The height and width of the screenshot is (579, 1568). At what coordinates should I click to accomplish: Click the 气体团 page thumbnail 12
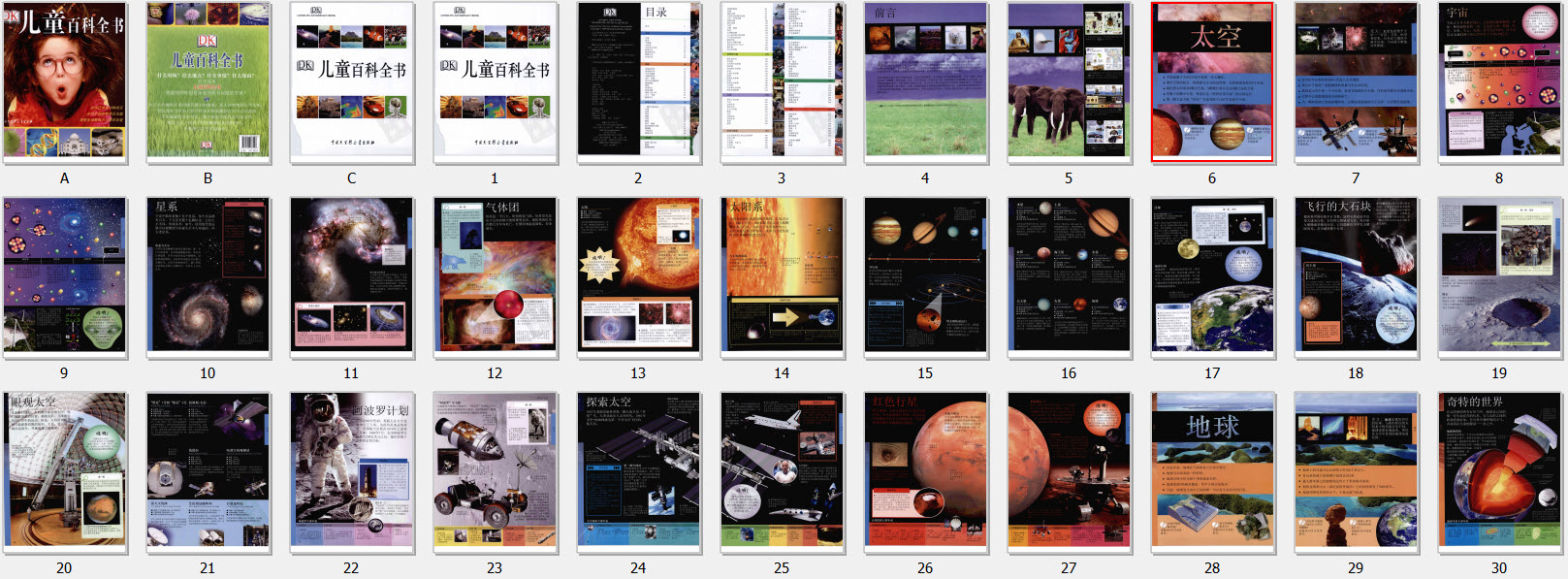coord(495,276)
